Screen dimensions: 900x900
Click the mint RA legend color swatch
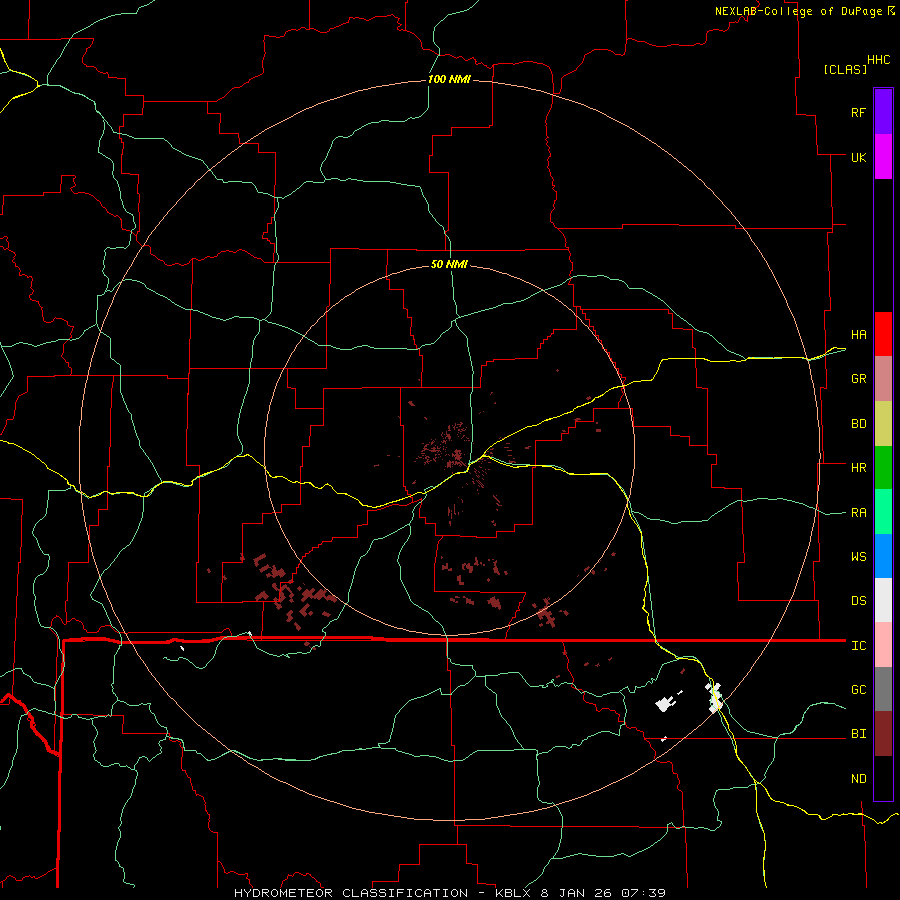pyautogui.click(x=883, y=512)
